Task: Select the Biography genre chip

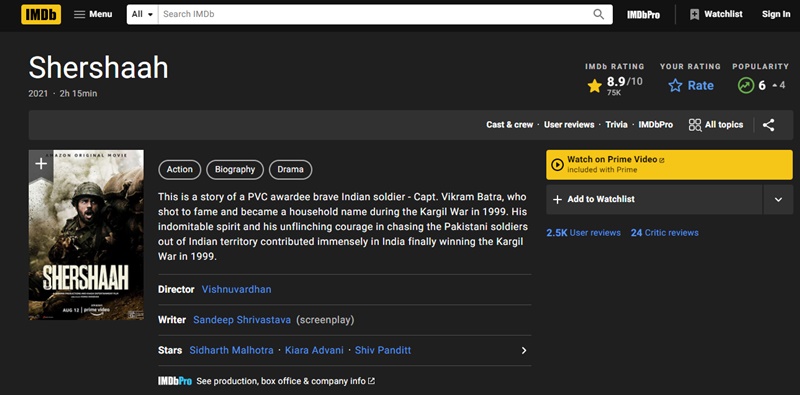Action: click(x=235, y=169)
